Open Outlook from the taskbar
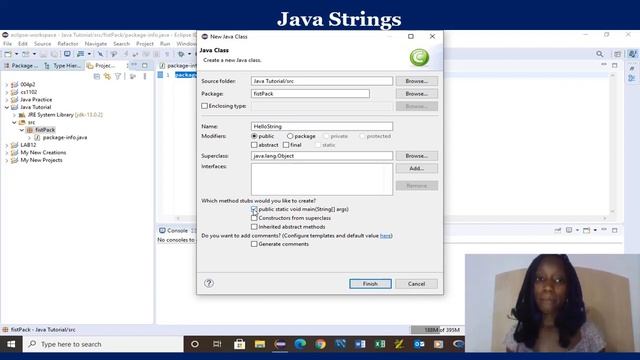 click(x=419, y=344)
